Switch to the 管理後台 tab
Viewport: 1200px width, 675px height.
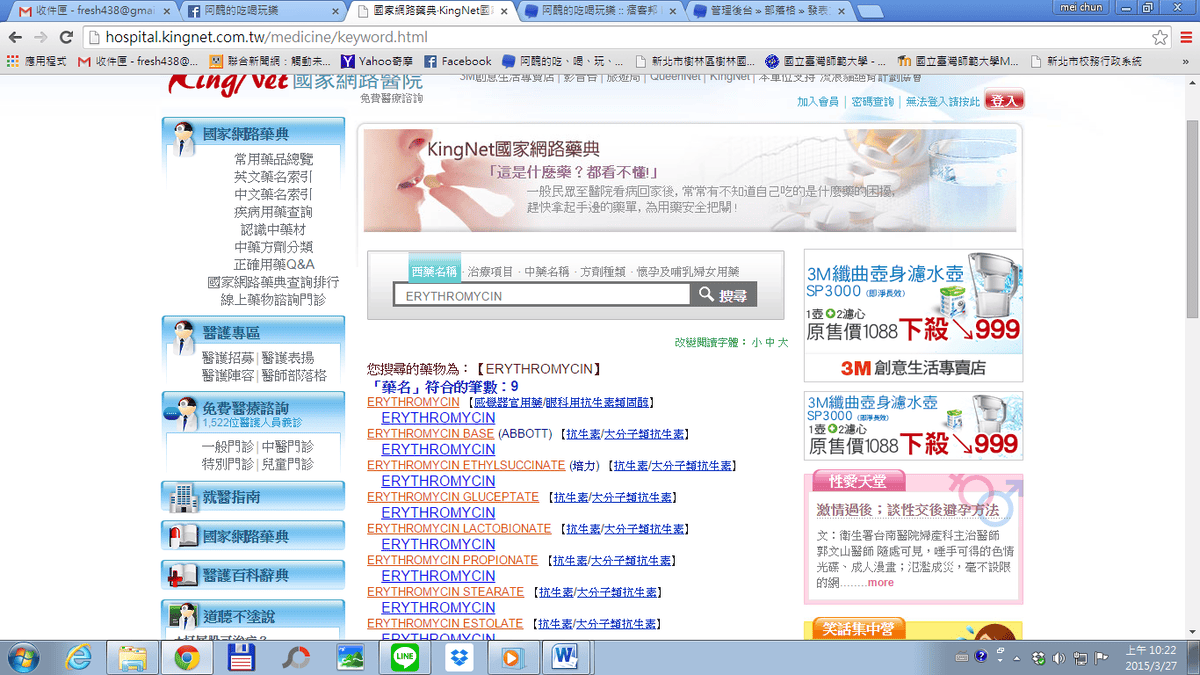point(768,11)
